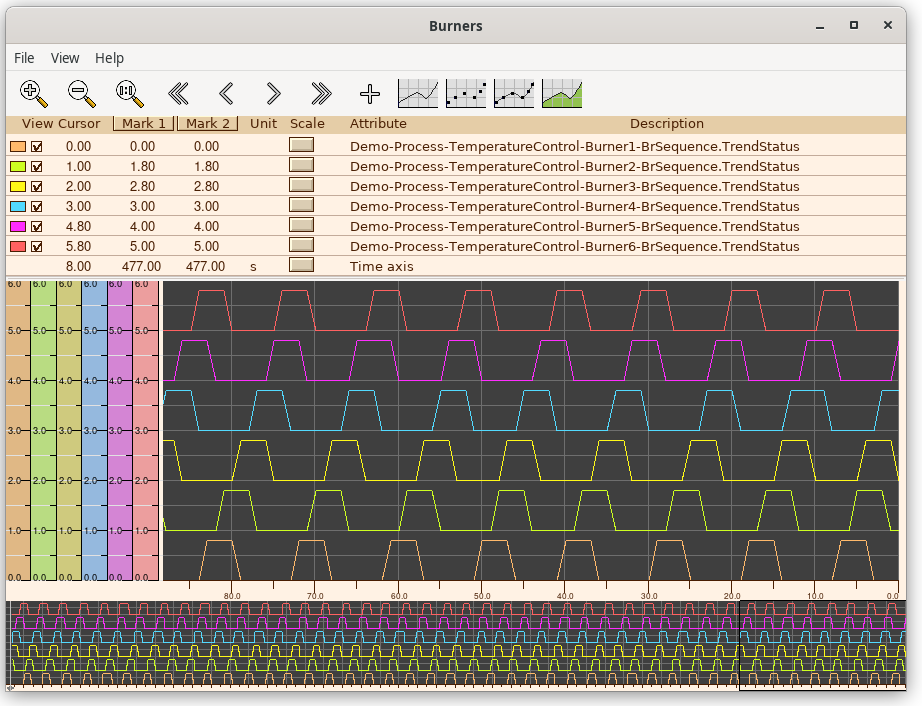Click the orange color swatch for Burner1

point(18,146)
